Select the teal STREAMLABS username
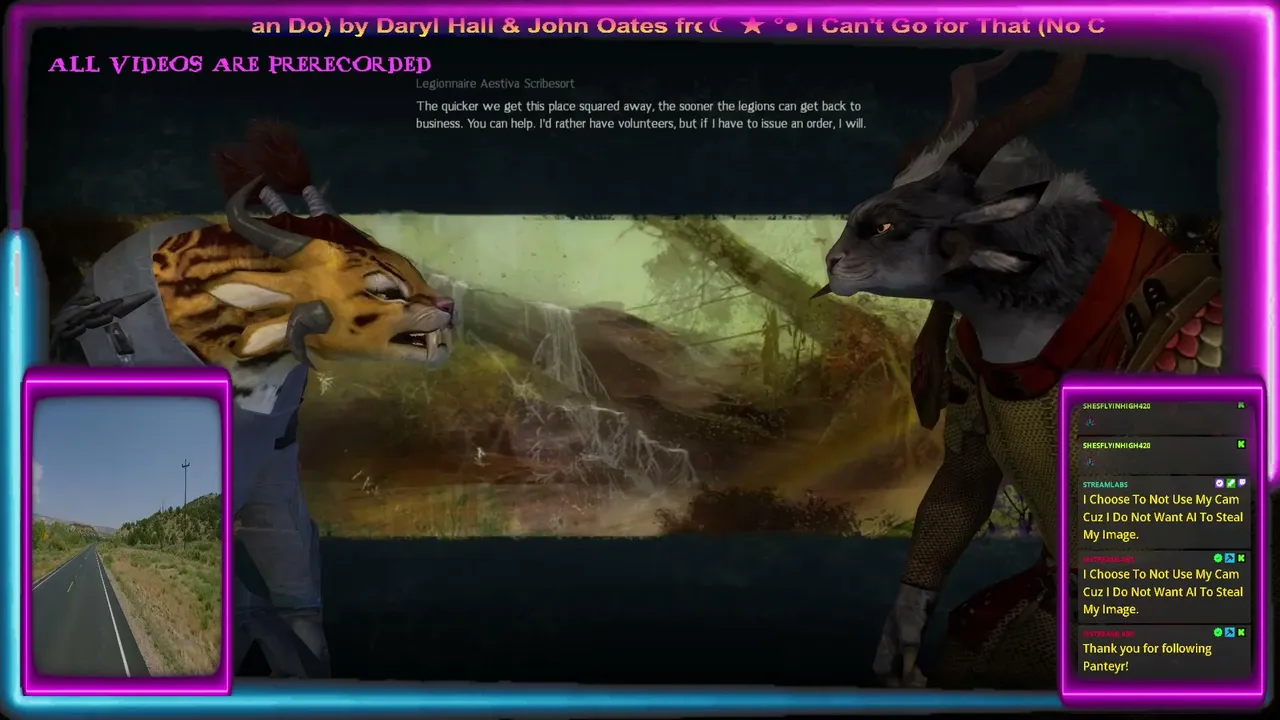This screenshot has height=720, width=1280. (x=1105, y=484)
